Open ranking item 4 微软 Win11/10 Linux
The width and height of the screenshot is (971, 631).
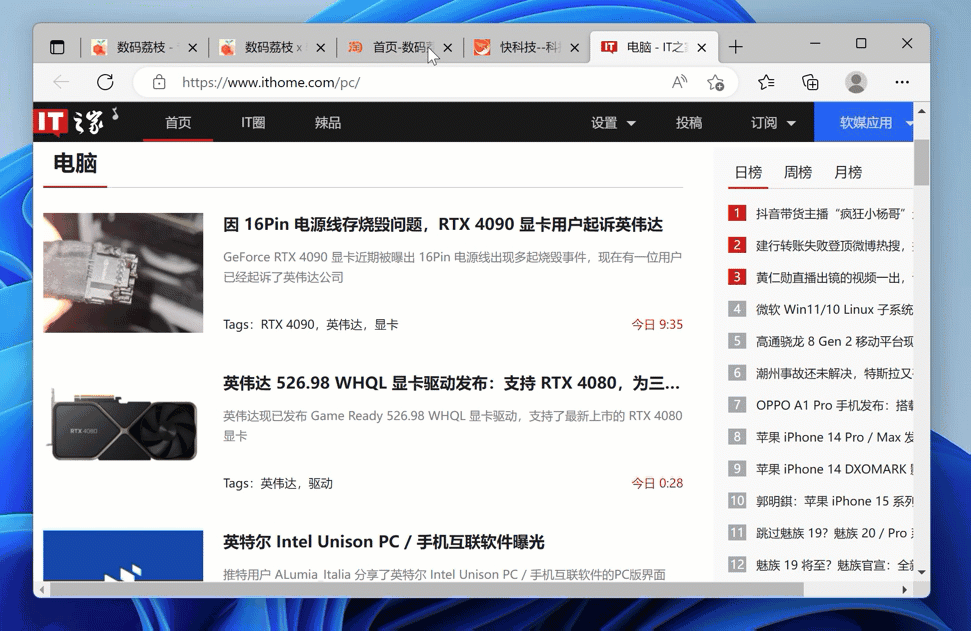tap(834, 309)
